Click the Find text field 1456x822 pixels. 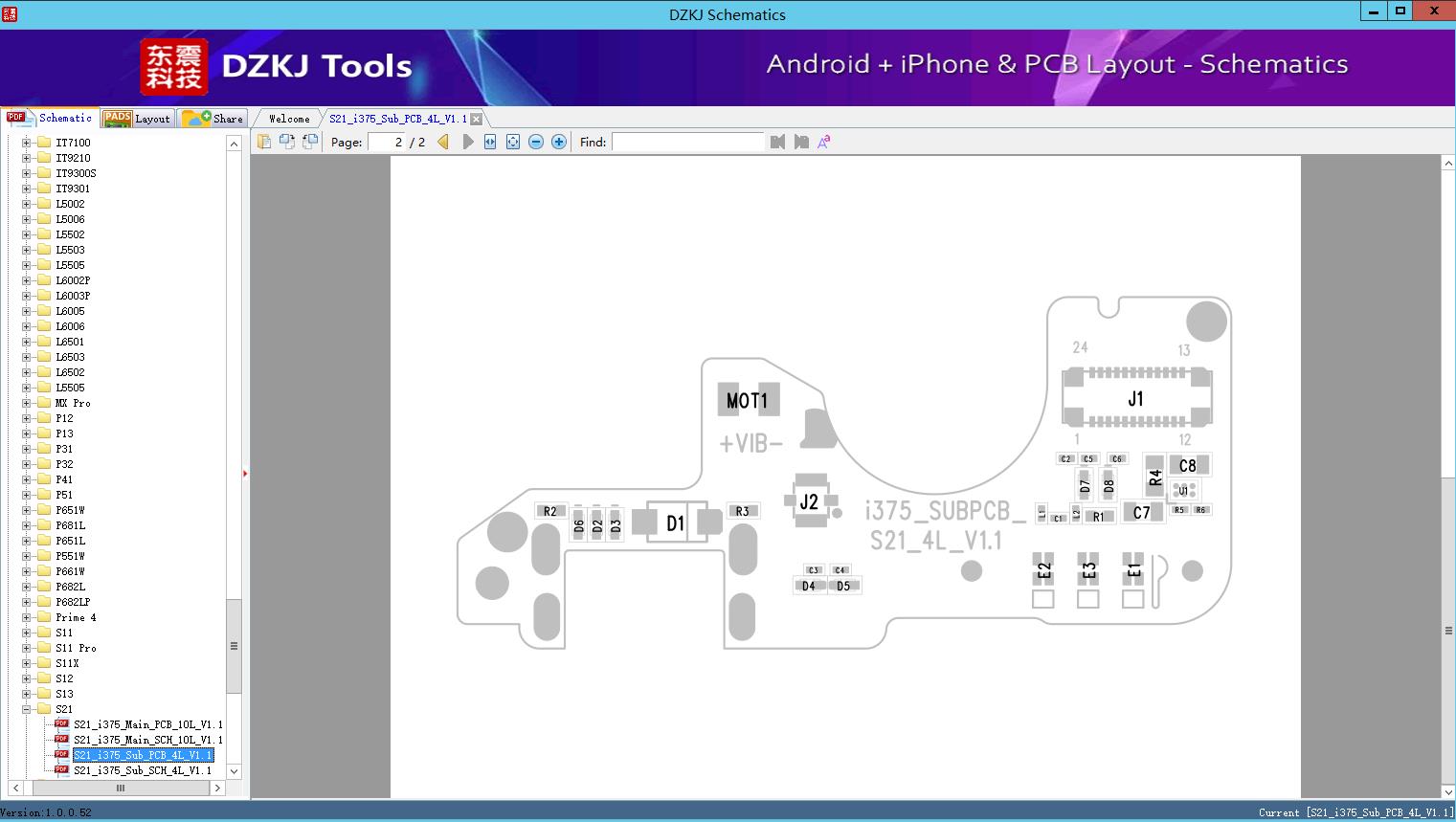[x=687, y=142]
